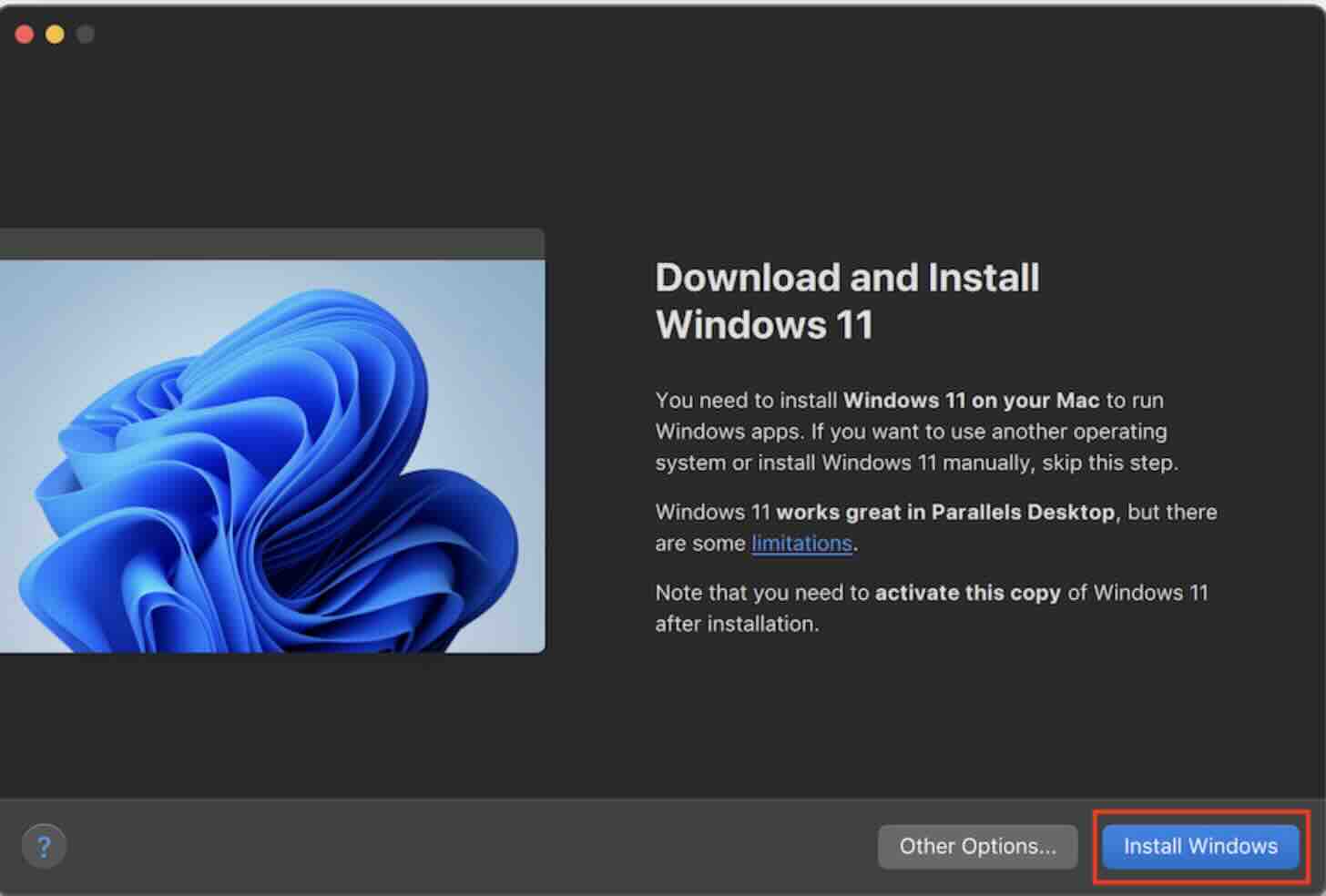Click the Note that you need text

tap(761, 593)
